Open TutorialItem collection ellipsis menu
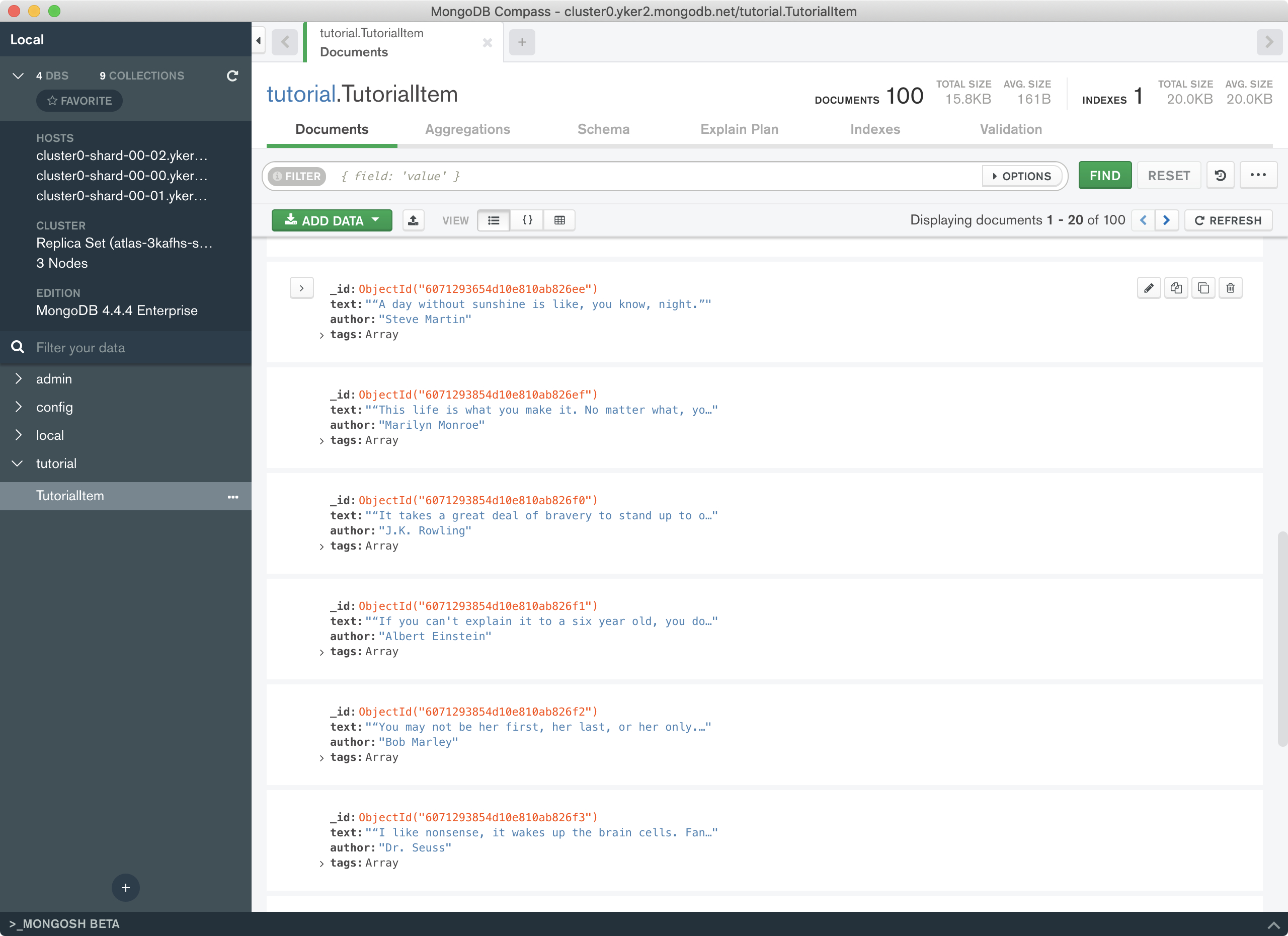The image size is (1288, 936). pyautogui.click(x=233, y=497)
